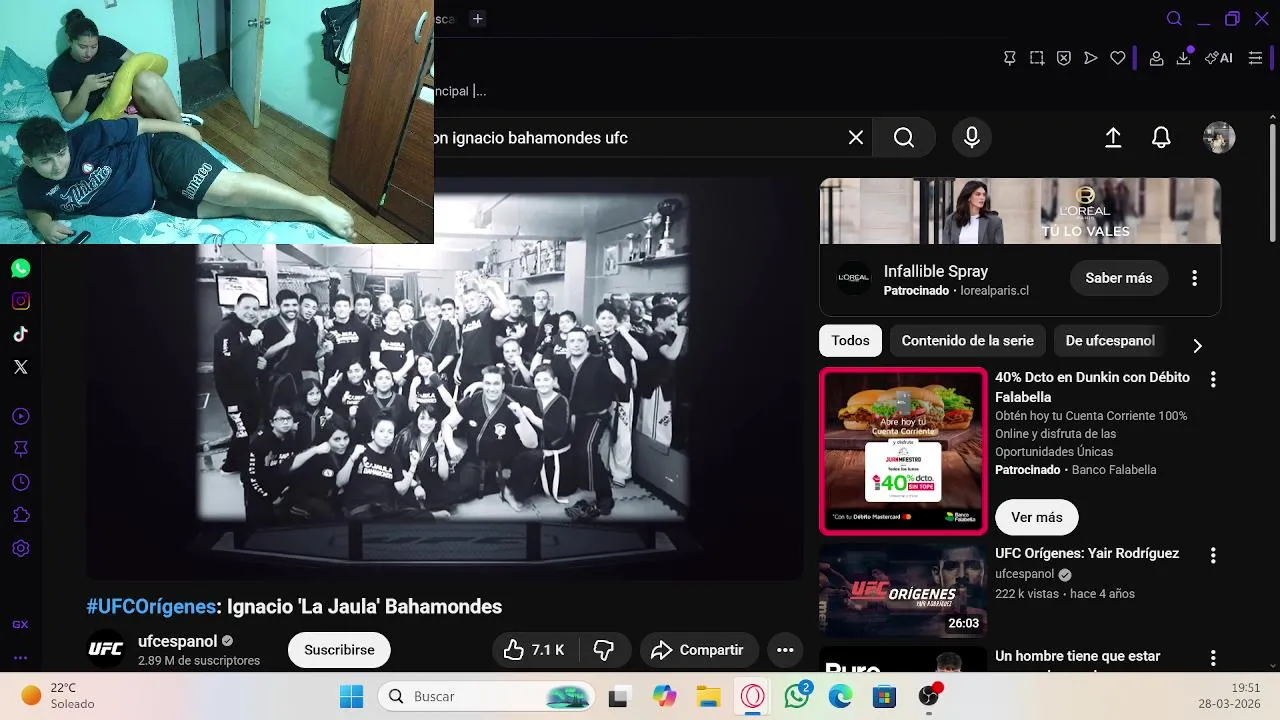Open Extensions via the sidebar cube icon
The image size is (1280, 720).
21,515
